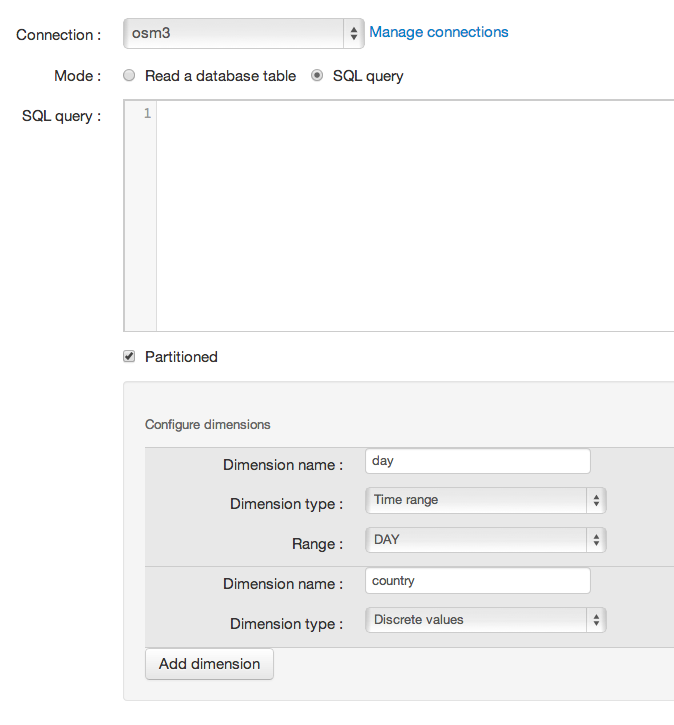Image resolution: width=674 pixels, height=725 pixels.
Task: Click the SQL query : field label
Action: click(x=61, y=116)
